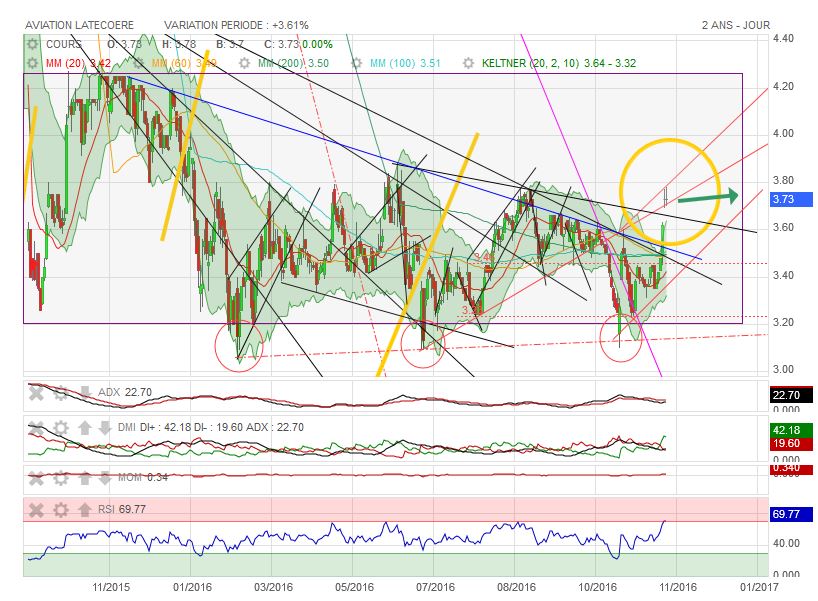Open the MM (100) settings gear
This screenshot has height=601, width=818.
pos(356,63)
